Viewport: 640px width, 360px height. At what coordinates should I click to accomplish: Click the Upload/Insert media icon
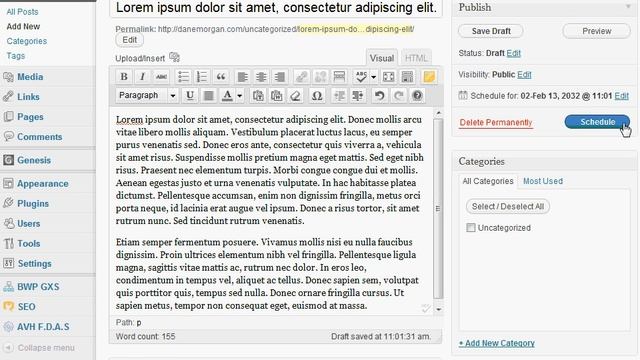(174, 57)
